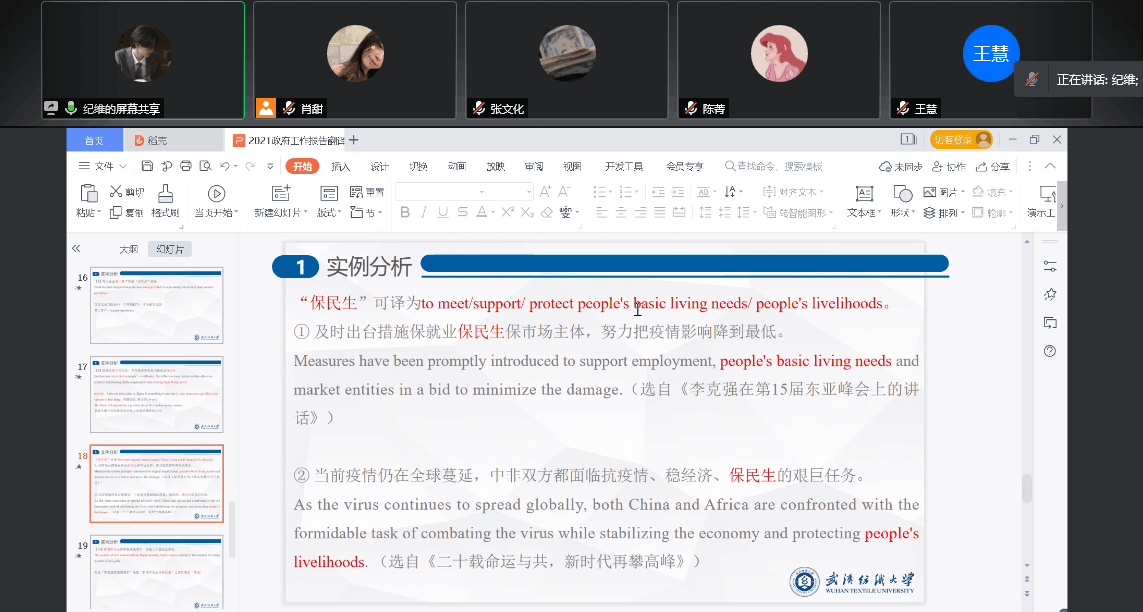
Task: Click the save icon in quick access toolbar
Action: coord(147,166)
